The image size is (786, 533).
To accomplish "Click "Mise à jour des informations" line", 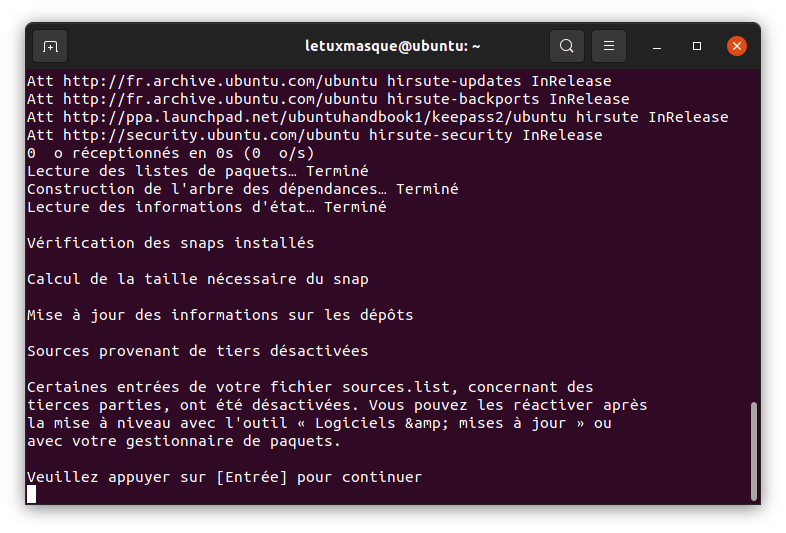I will coord(220,315).
